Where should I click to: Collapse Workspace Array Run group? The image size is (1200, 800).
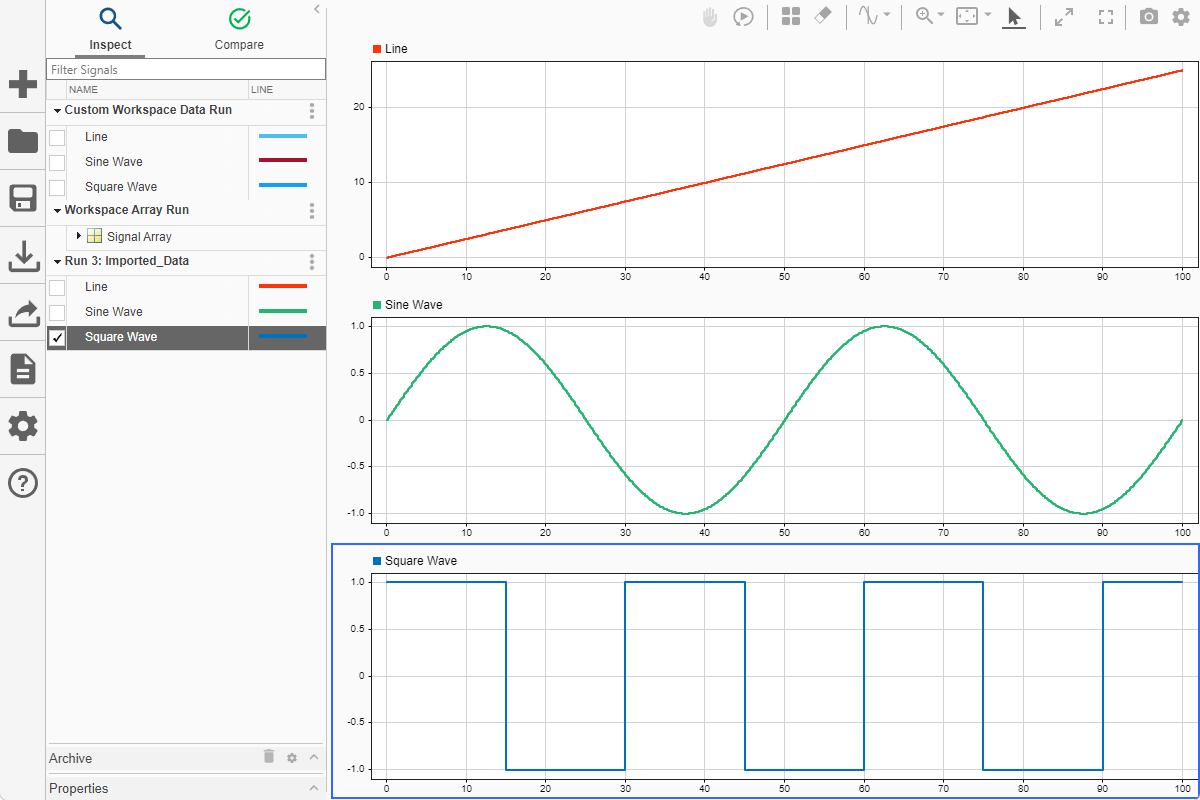click(x=57, y=211)
